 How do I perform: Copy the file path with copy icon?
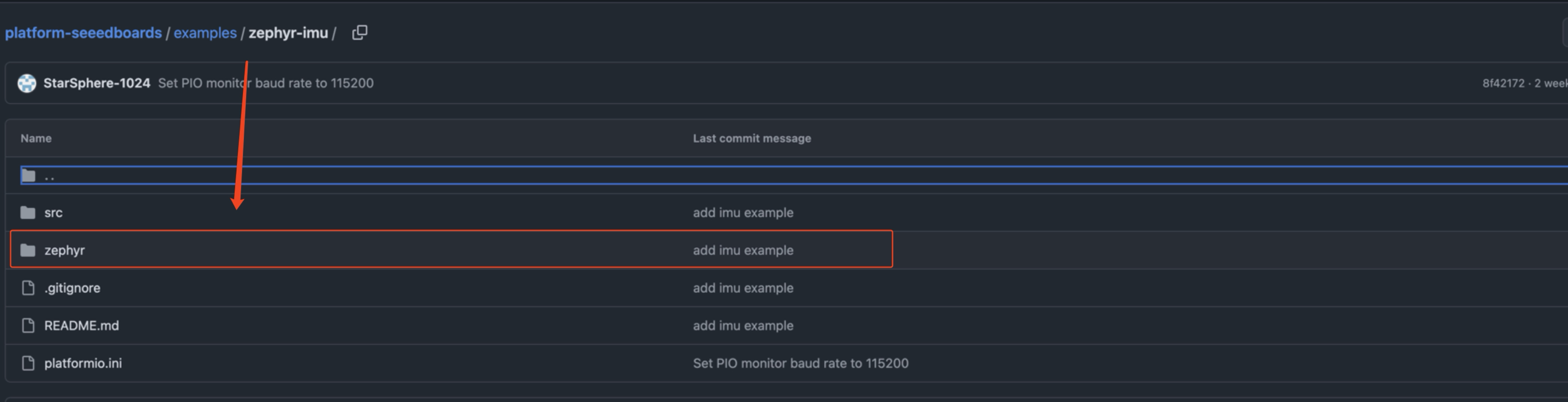[360, 32]
